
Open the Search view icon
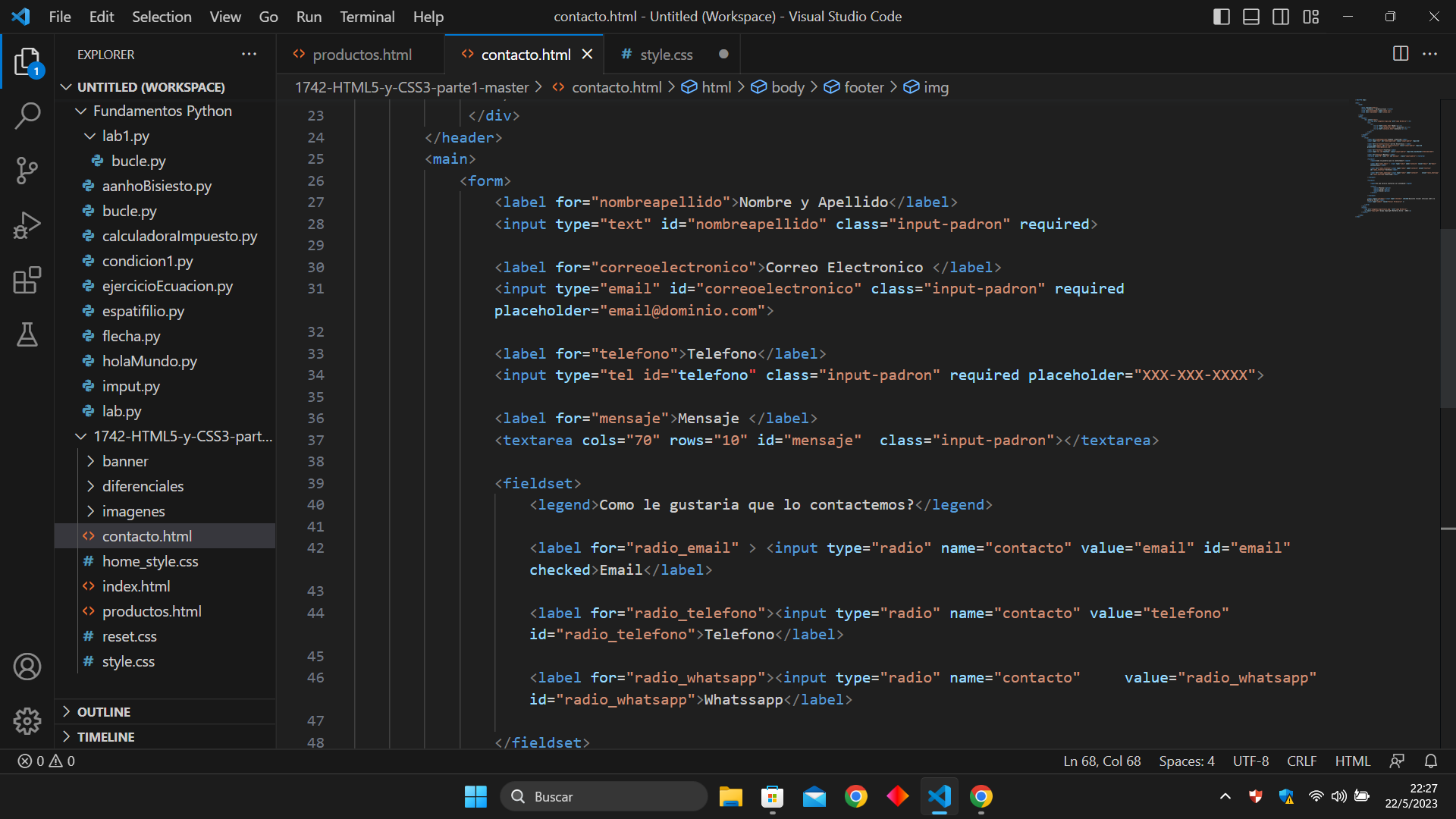[27, 116]
